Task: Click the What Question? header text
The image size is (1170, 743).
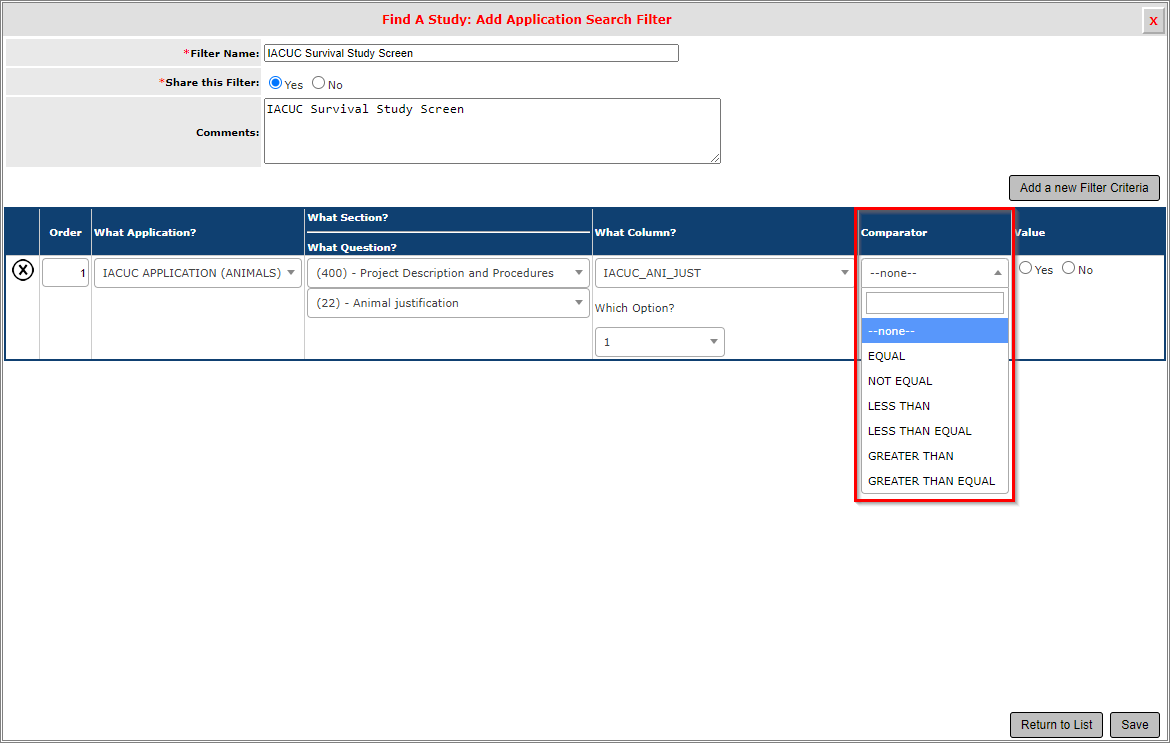Action: click(x=351, y=248)
